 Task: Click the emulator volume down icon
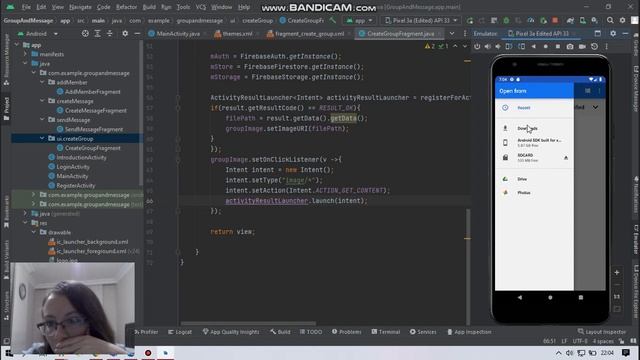tap(498, 47)
